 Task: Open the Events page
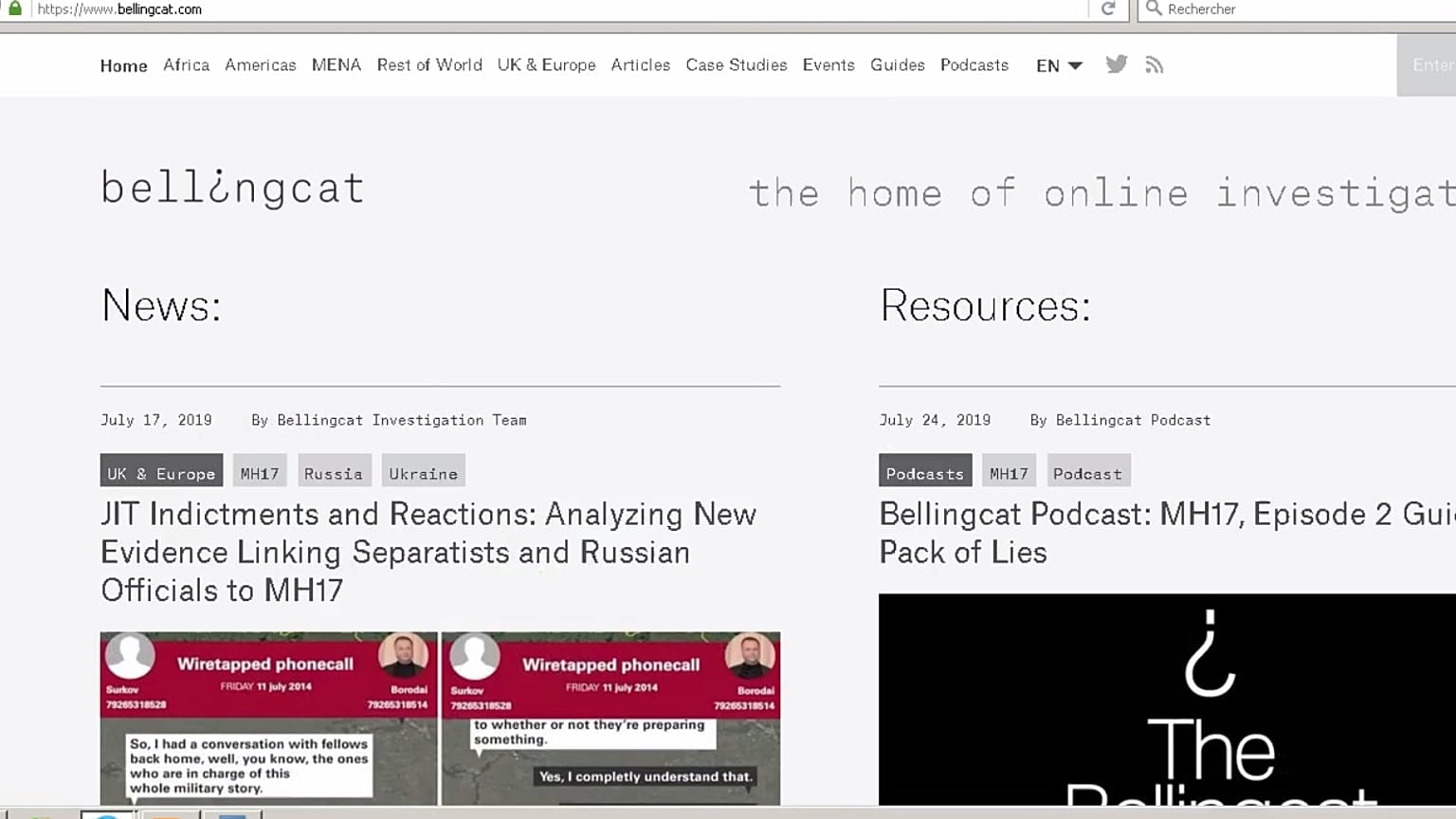[x=828, y=64]
